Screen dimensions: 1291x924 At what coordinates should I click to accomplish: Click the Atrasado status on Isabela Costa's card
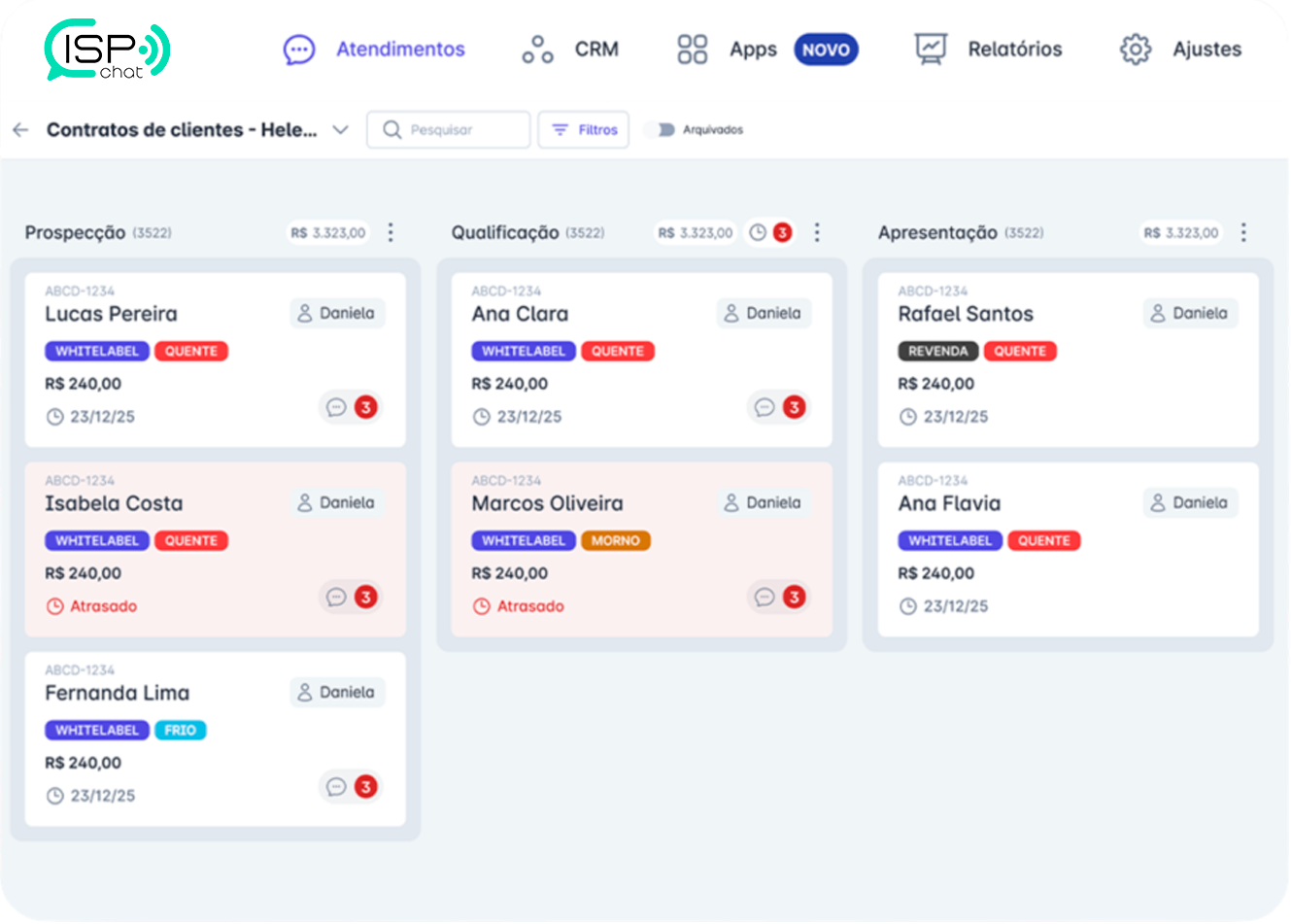pyautogui.click(x=91, y=606)
